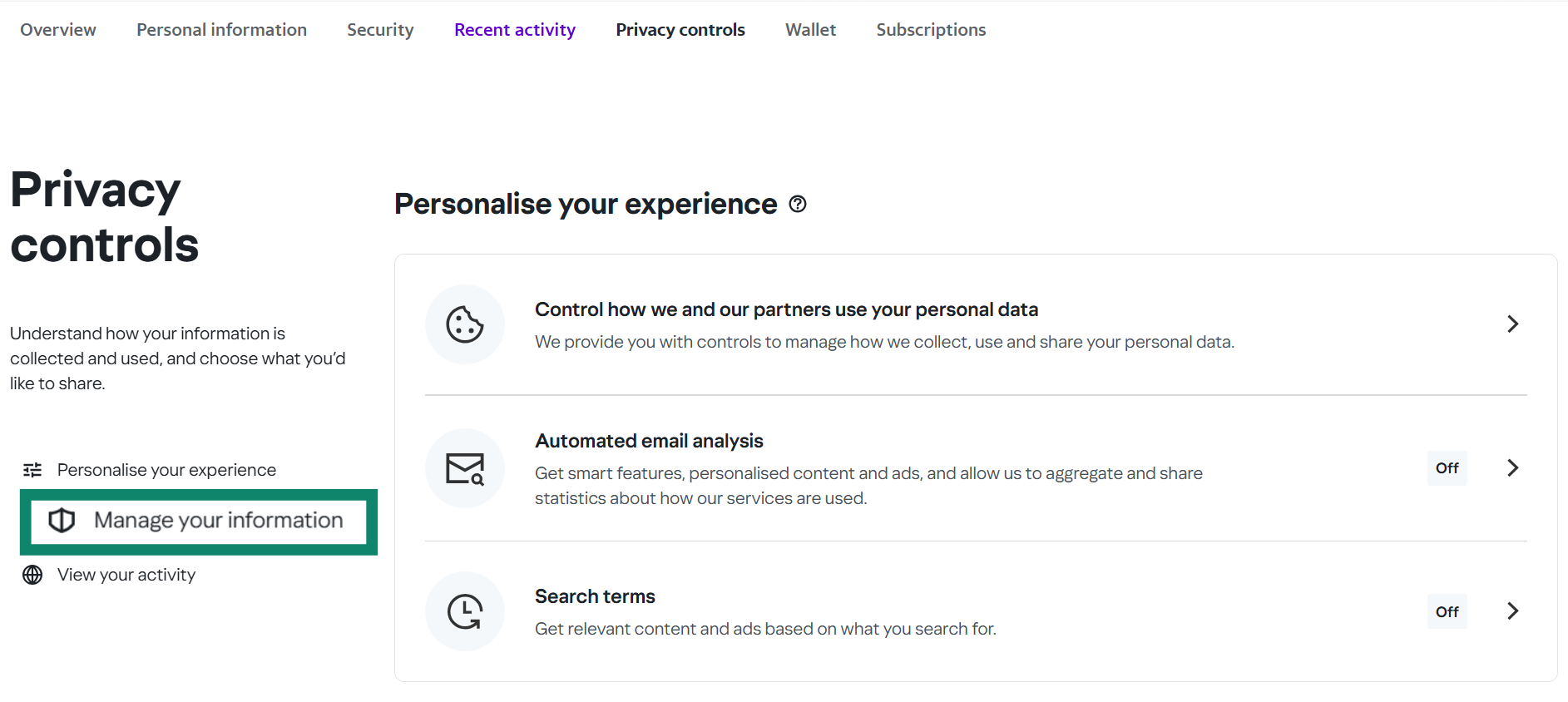Click the Wallet navigation item
The width and height of the screenshot is (1568, 702).
[810, 29]
